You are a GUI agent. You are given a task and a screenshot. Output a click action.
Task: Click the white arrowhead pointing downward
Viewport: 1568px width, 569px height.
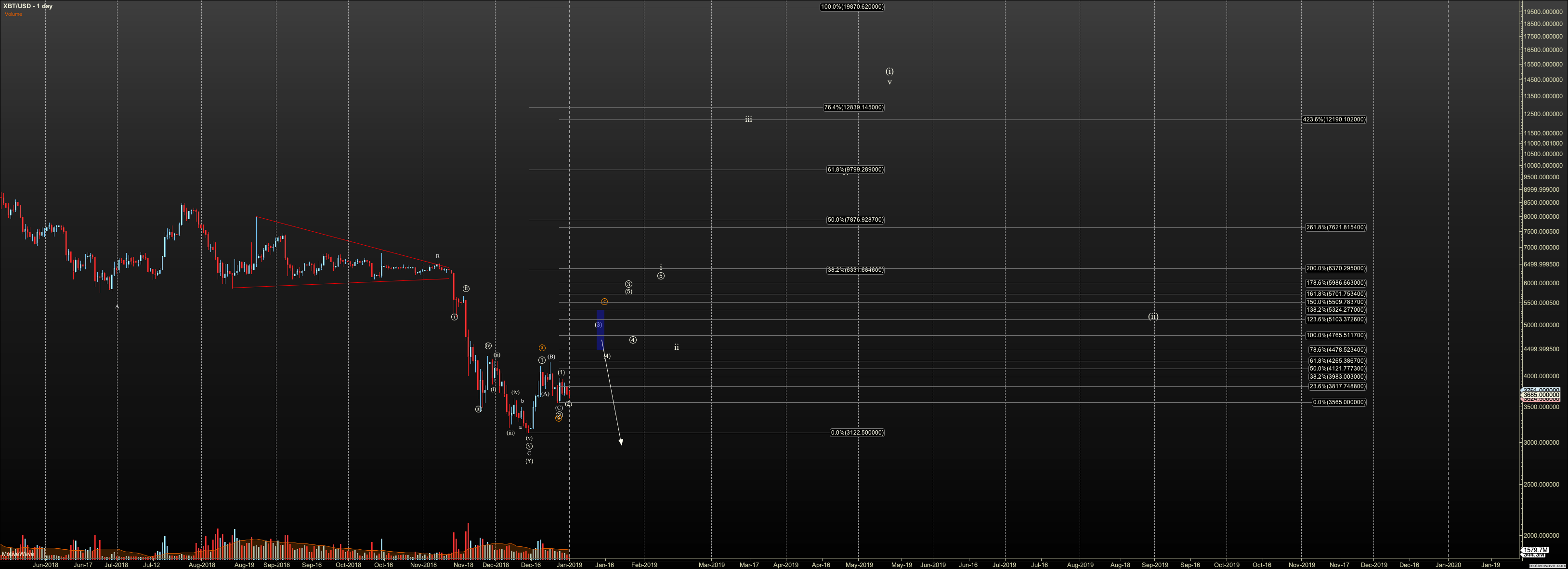621,442
